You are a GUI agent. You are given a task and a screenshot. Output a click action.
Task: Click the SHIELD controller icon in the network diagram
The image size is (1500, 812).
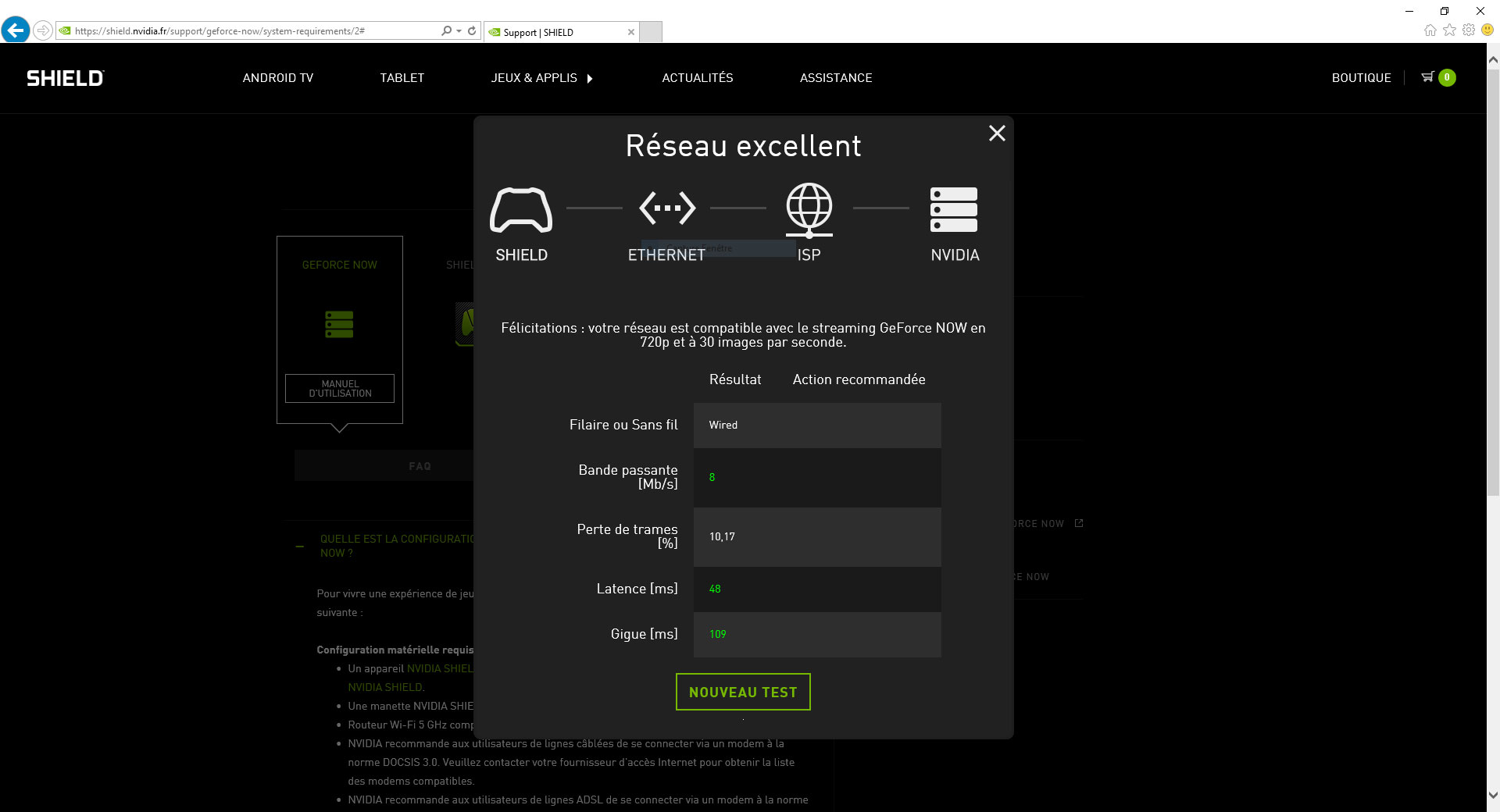click(x=520, y=209)
